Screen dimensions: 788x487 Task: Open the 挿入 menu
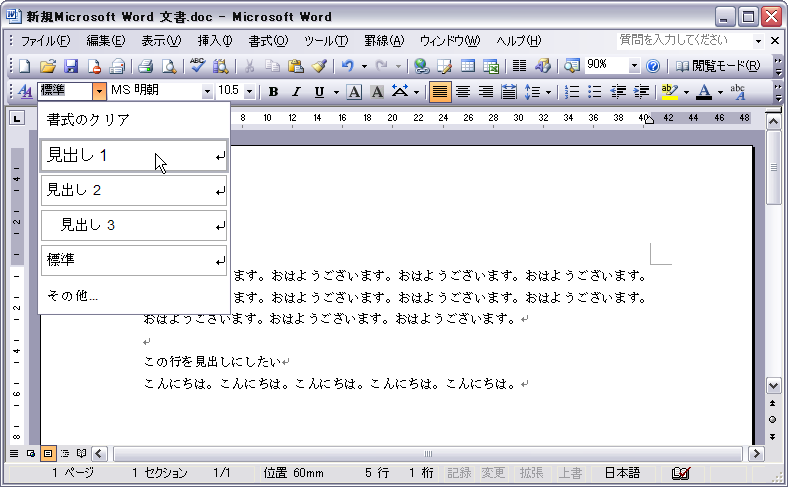[214, 41]
